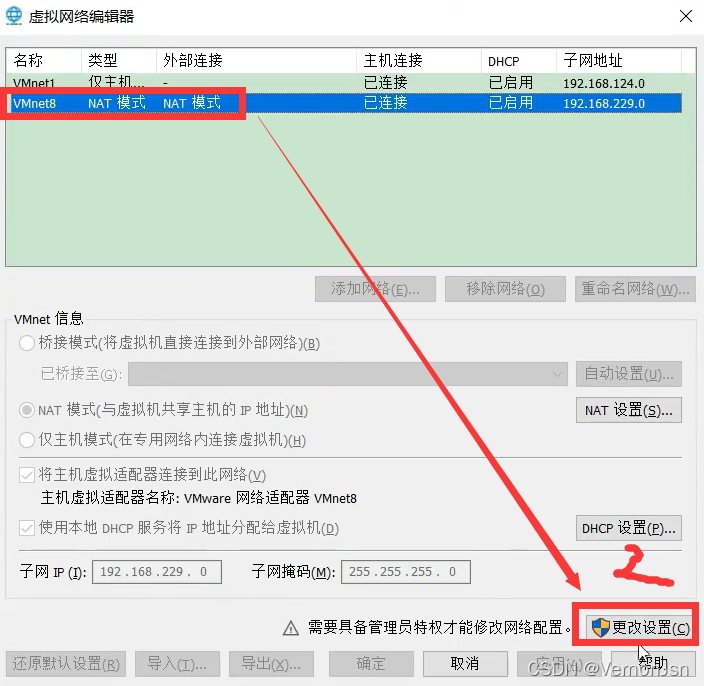Click the 取消 button

(465, 664)
